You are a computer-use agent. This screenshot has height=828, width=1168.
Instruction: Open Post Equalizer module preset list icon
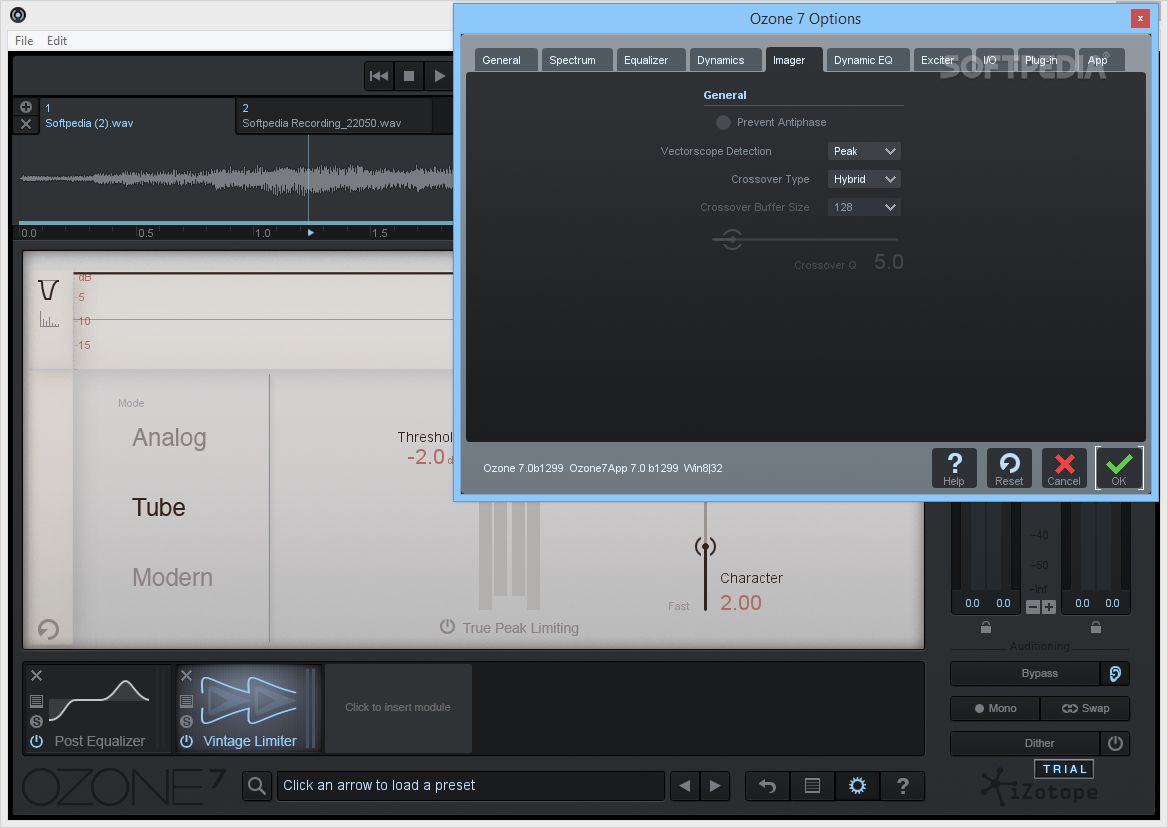(36, 701)
